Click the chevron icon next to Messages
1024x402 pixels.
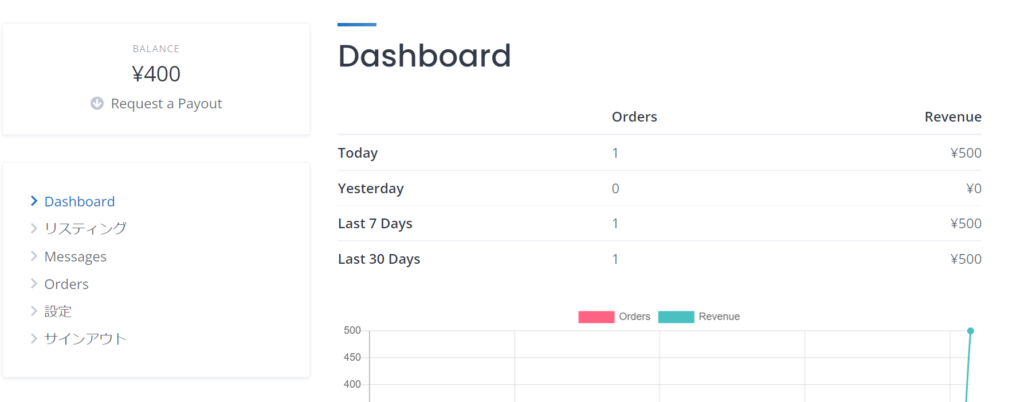[x=34, y=256]
